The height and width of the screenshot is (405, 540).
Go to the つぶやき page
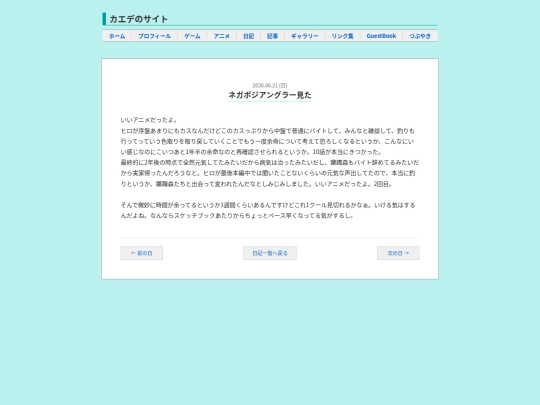420,36
